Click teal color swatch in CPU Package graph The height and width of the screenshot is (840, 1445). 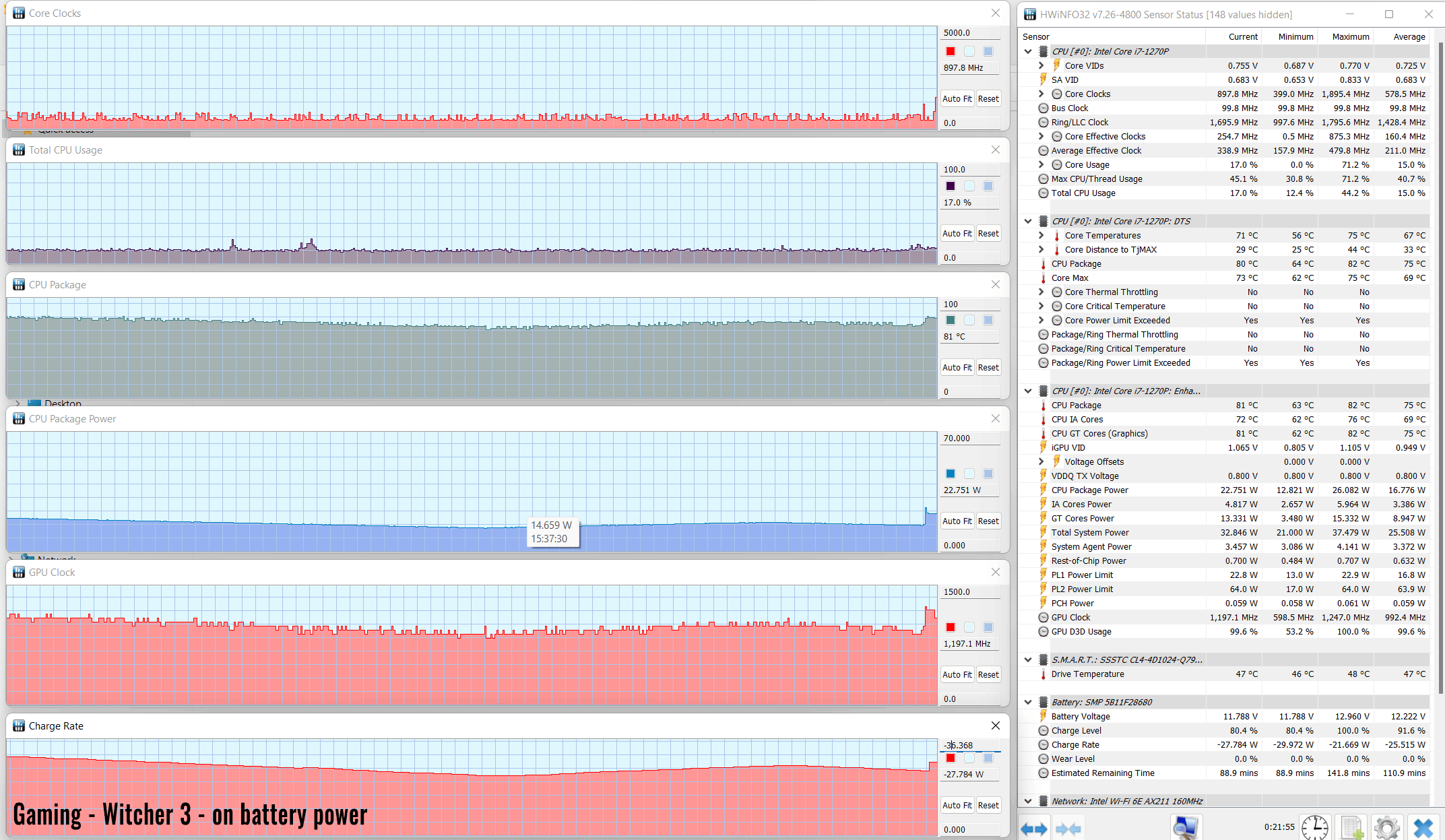coord(951,320)
